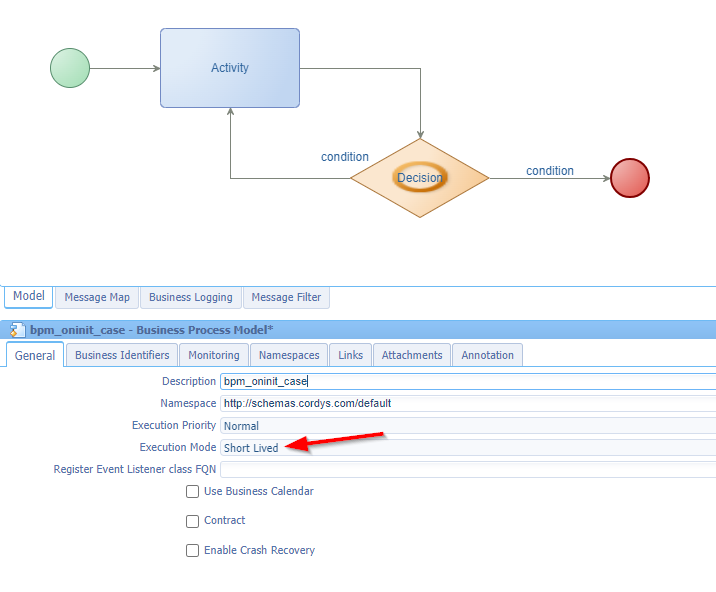The width and height of the screenshot is (716, 592).
Task: Click into the Description text field
Action: (467, 381)
